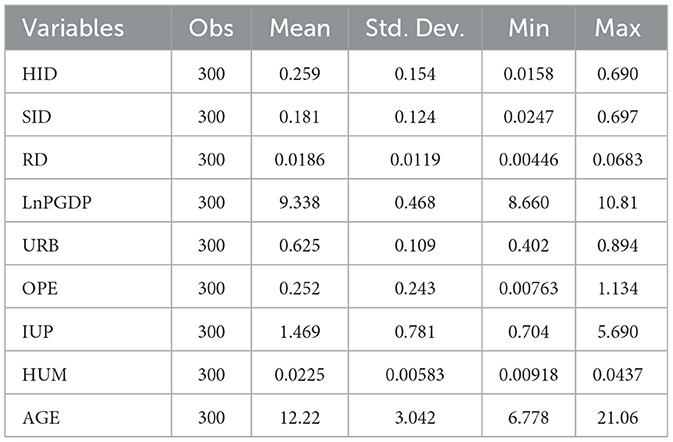The image size is (673, 442).
Task: Select the URB row label
Action: (x=37, y=243)
